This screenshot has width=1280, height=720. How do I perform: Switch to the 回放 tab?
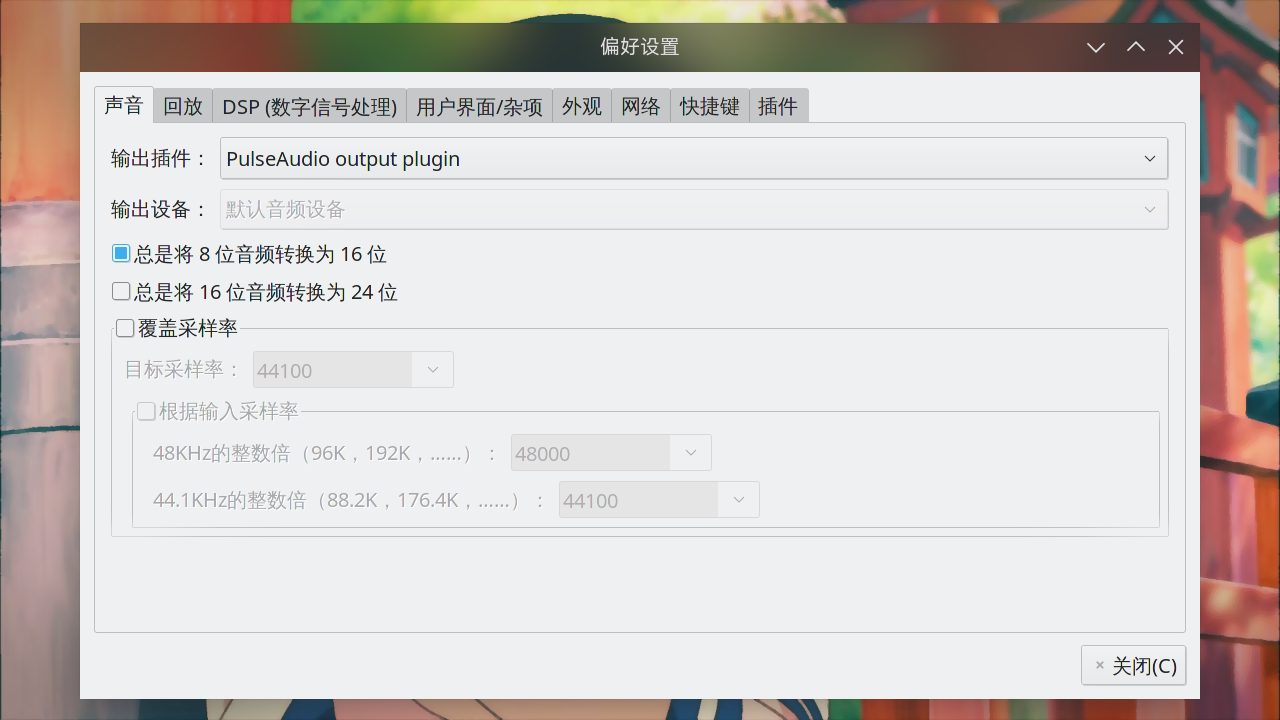click(183, 106)
